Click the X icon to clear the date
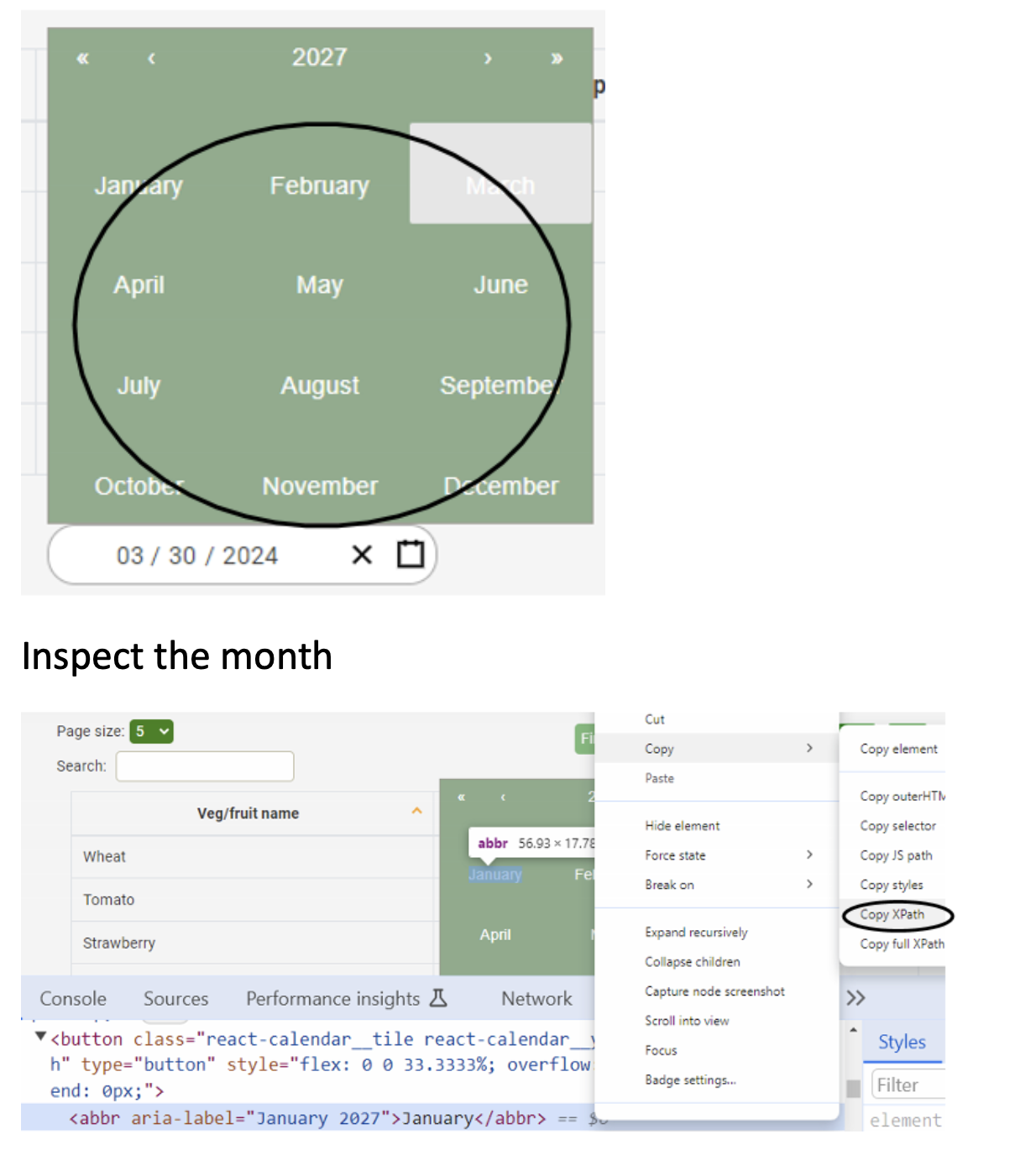 pos(361,555)
